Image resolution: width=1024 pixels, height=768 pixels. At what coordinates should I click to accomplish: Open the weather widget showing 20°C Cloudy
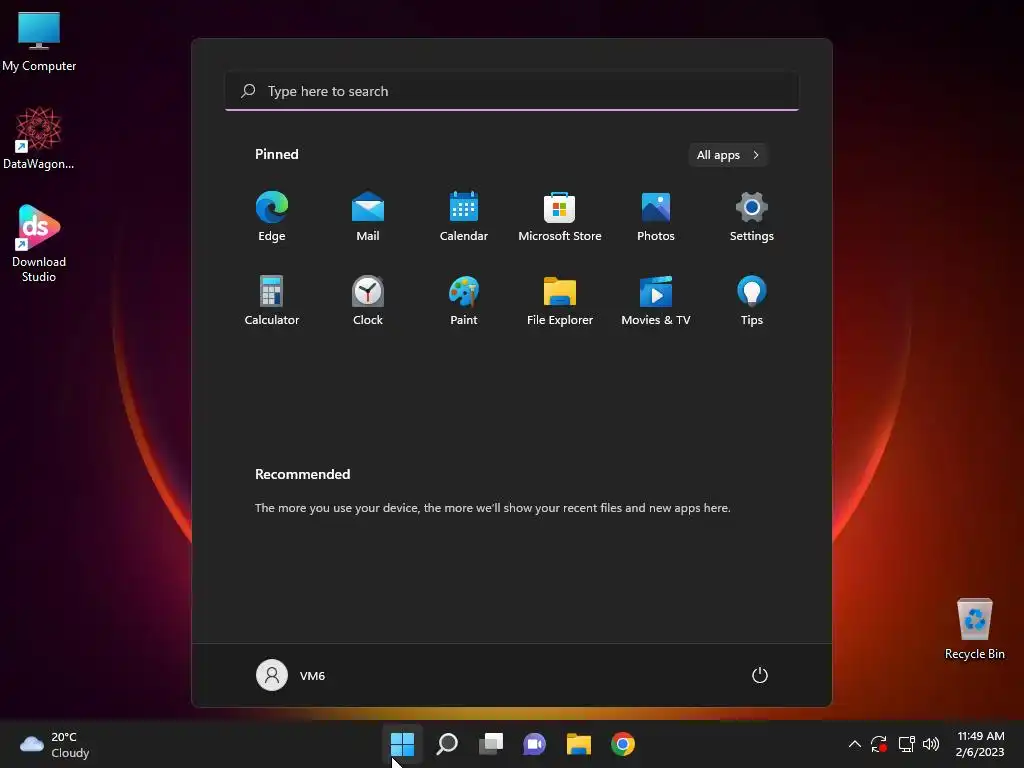[x=55, y=744]
